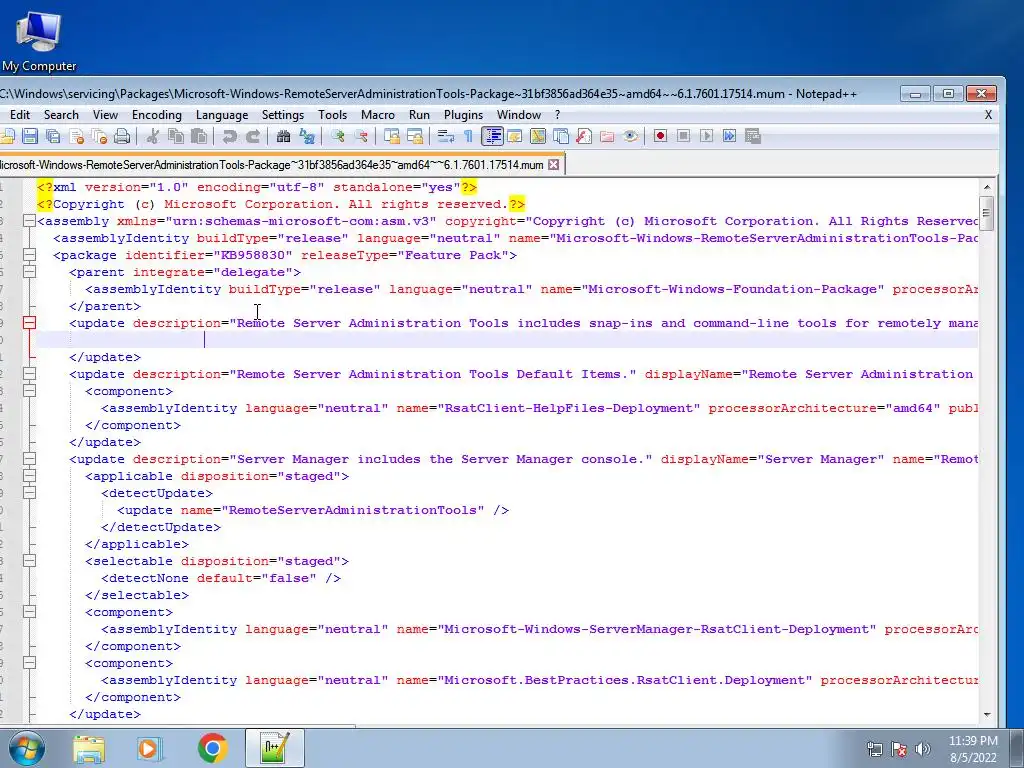1024x768 pixels.
Task: Click the Play recorded macro icon
Action: point(707,136)
